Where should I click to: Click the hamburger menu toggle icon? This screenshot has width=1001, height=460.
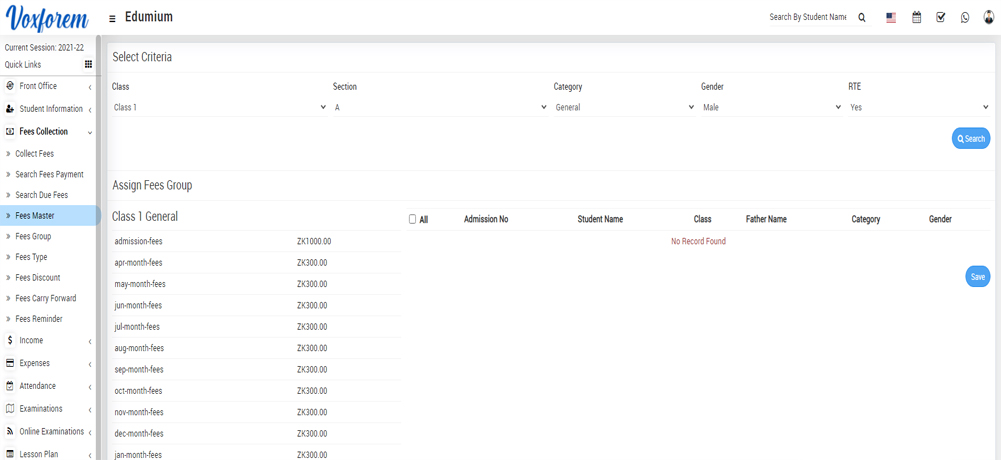click(112, 18)
